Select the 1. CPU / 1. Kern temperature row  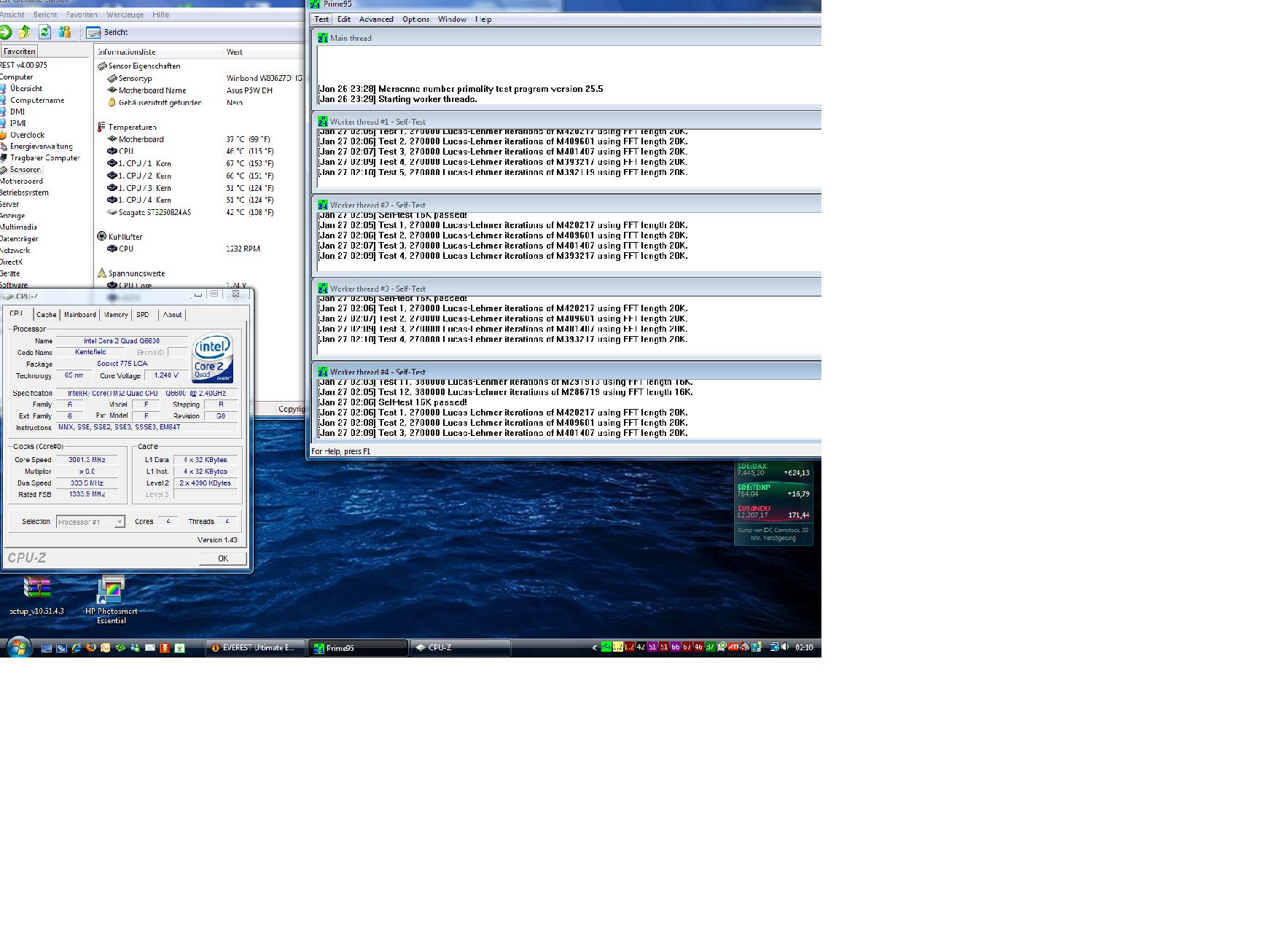tap(191, 163)
